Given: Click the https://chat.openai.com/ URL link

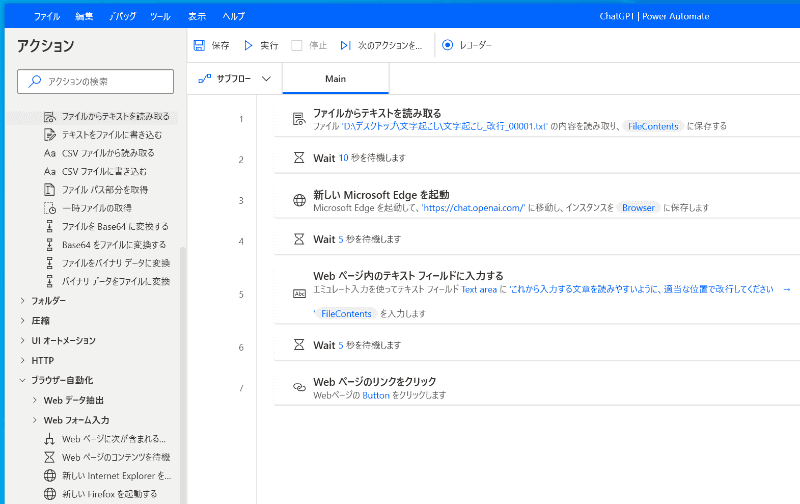Looking at the screenshot, I should [x=473, y=208].
